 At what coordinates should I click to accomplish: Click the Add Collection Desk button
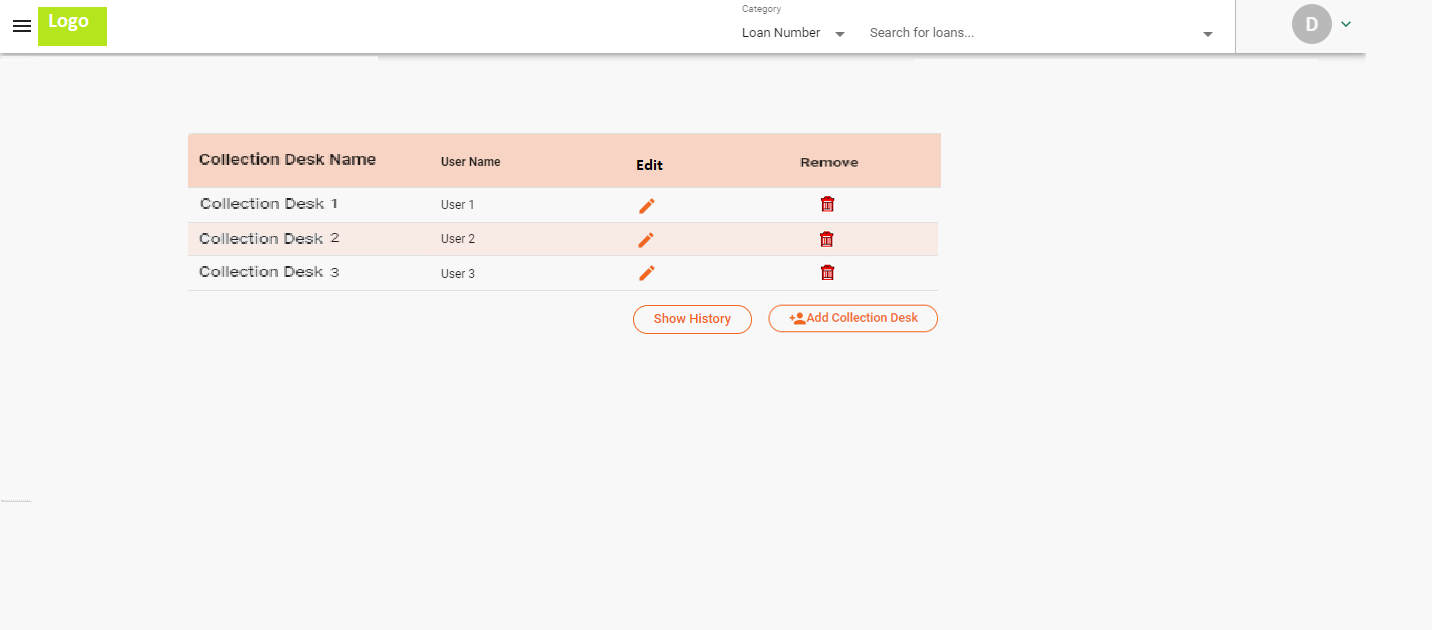(x=853, y=318)
